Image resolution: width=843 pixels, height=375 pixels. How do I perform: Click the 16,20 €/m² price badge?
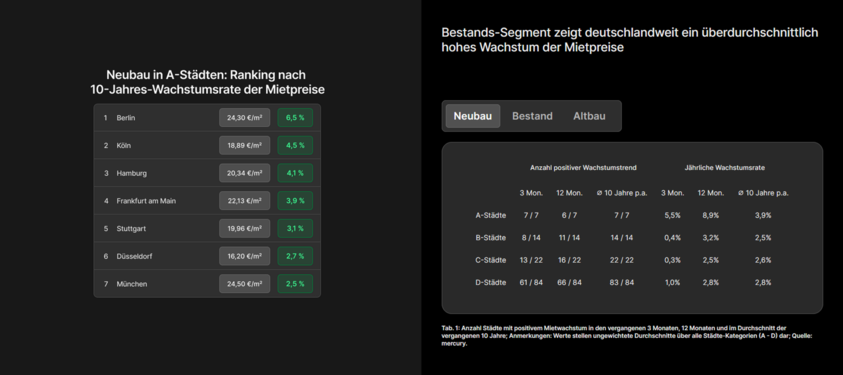[x=245, y=256]
